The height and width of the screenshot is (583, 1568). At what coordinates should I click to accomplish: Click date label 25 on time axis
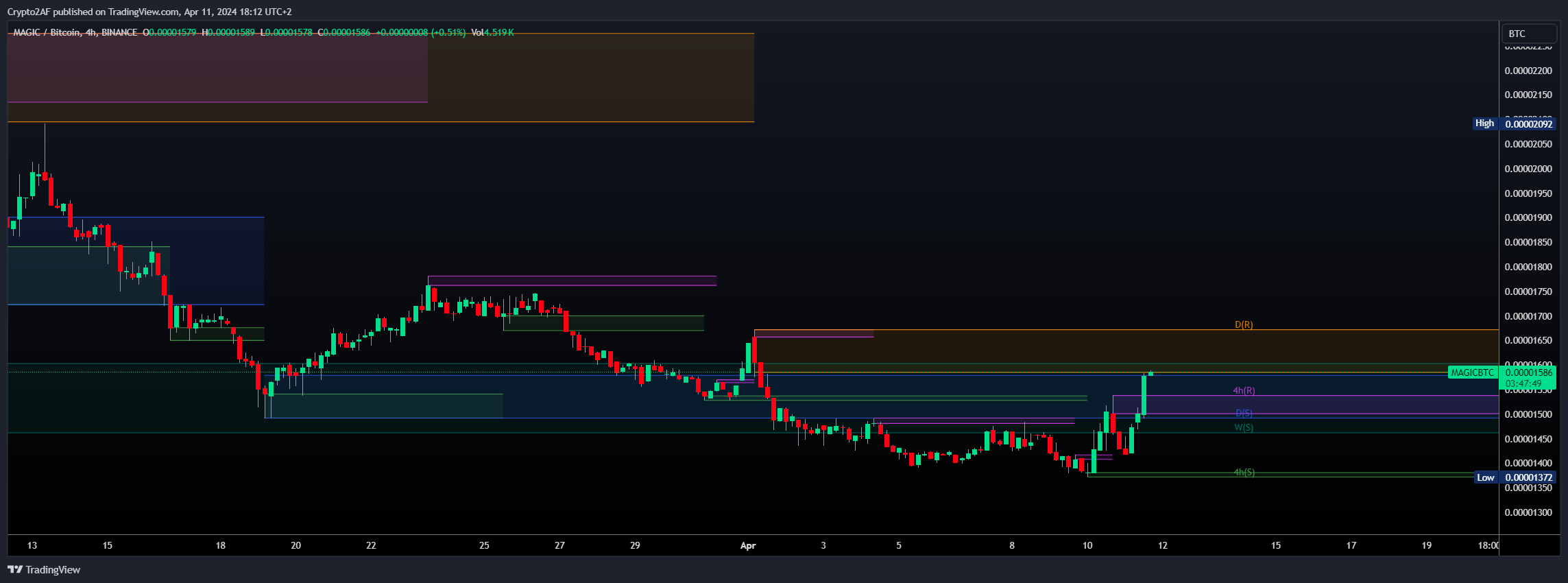click(x=484, y=545)
